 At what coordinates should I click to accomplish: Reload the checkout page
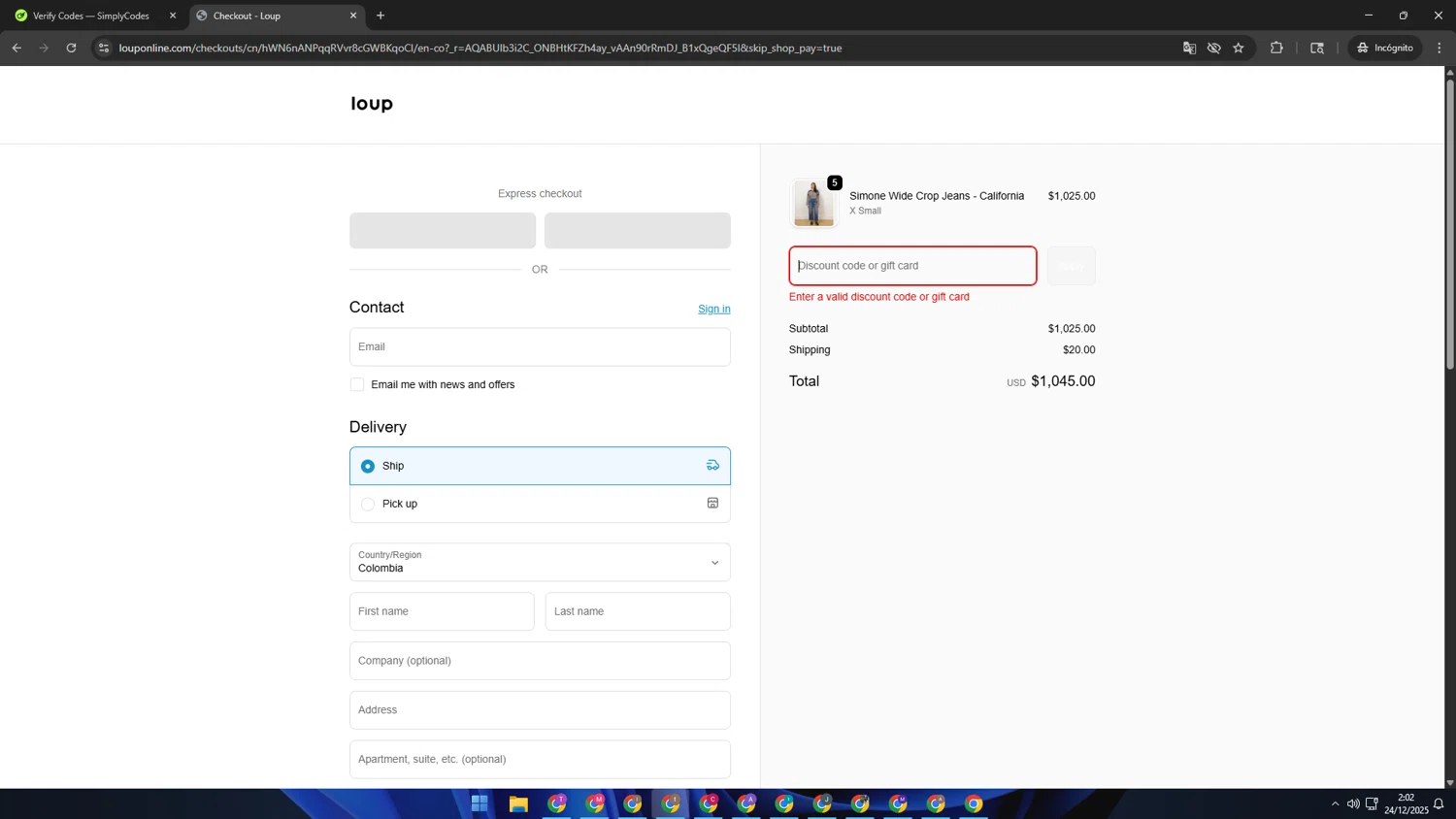point(71,48)
